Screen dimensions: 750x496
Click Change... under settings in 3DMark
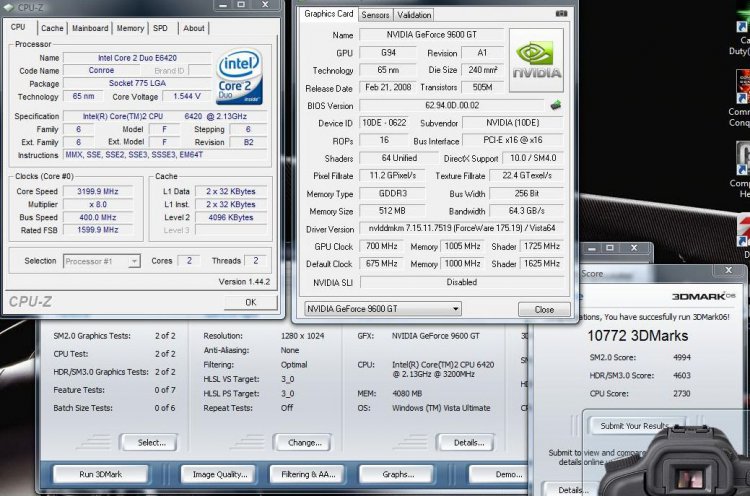pos(304,442)
